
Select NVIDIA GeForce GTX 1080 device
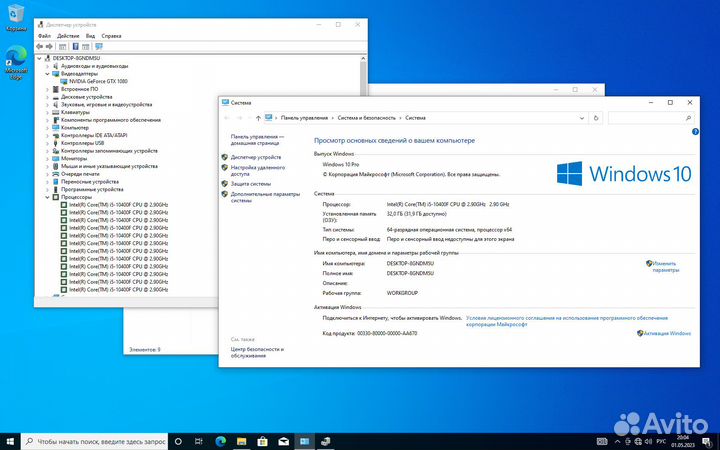point(98,81)
